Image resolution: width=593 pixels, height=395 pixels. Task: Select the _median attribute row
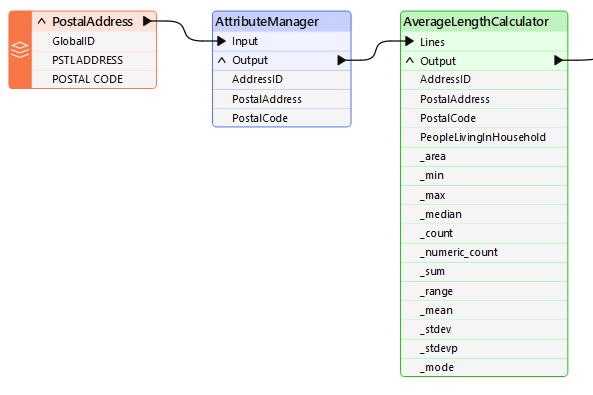coord(484,214)
